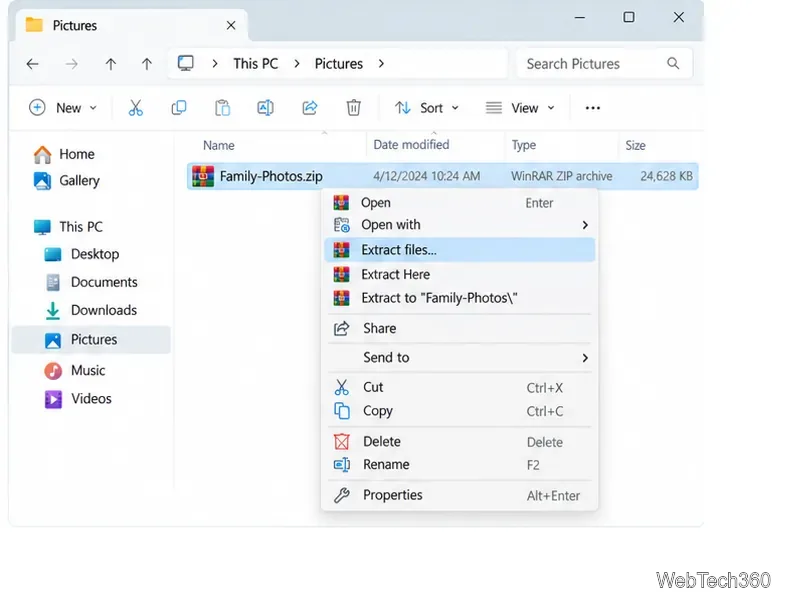The image size is (788, 608).
Task: Click the Home icon in the sidebar
Action: point(42,154)
